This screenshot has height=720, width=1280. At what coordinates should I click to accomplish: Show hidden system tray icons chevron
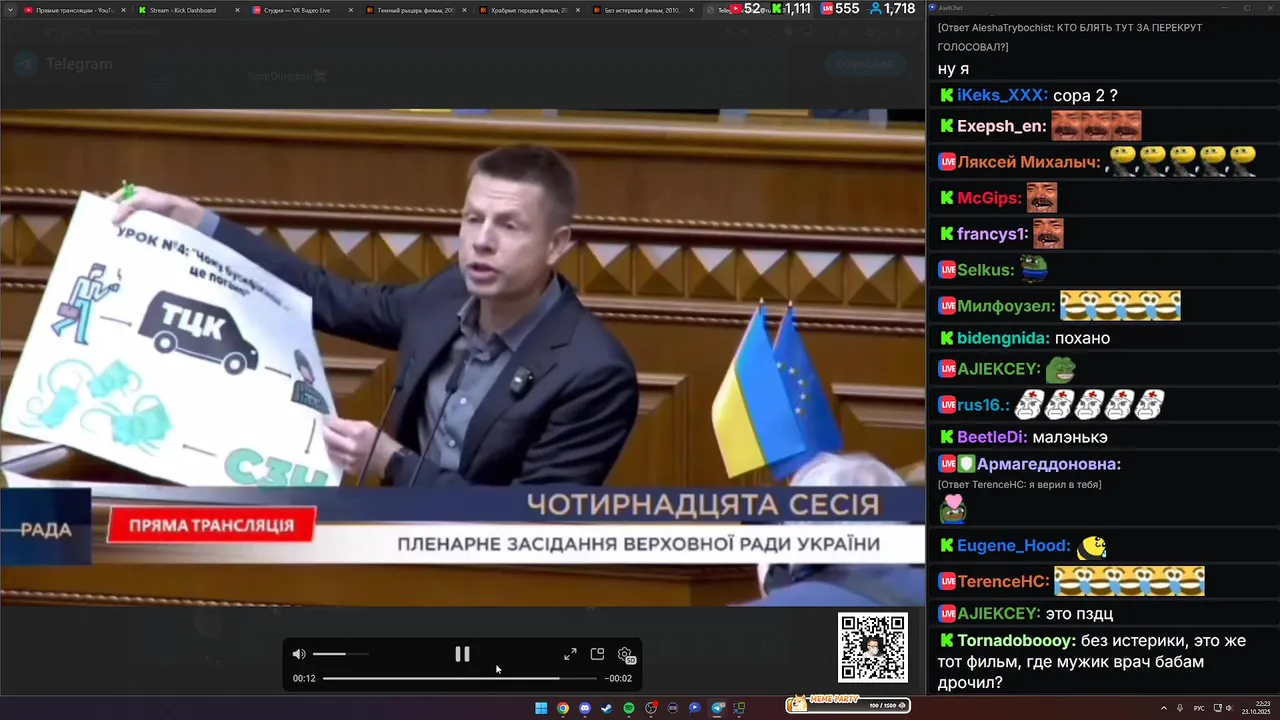[1163, 708]
